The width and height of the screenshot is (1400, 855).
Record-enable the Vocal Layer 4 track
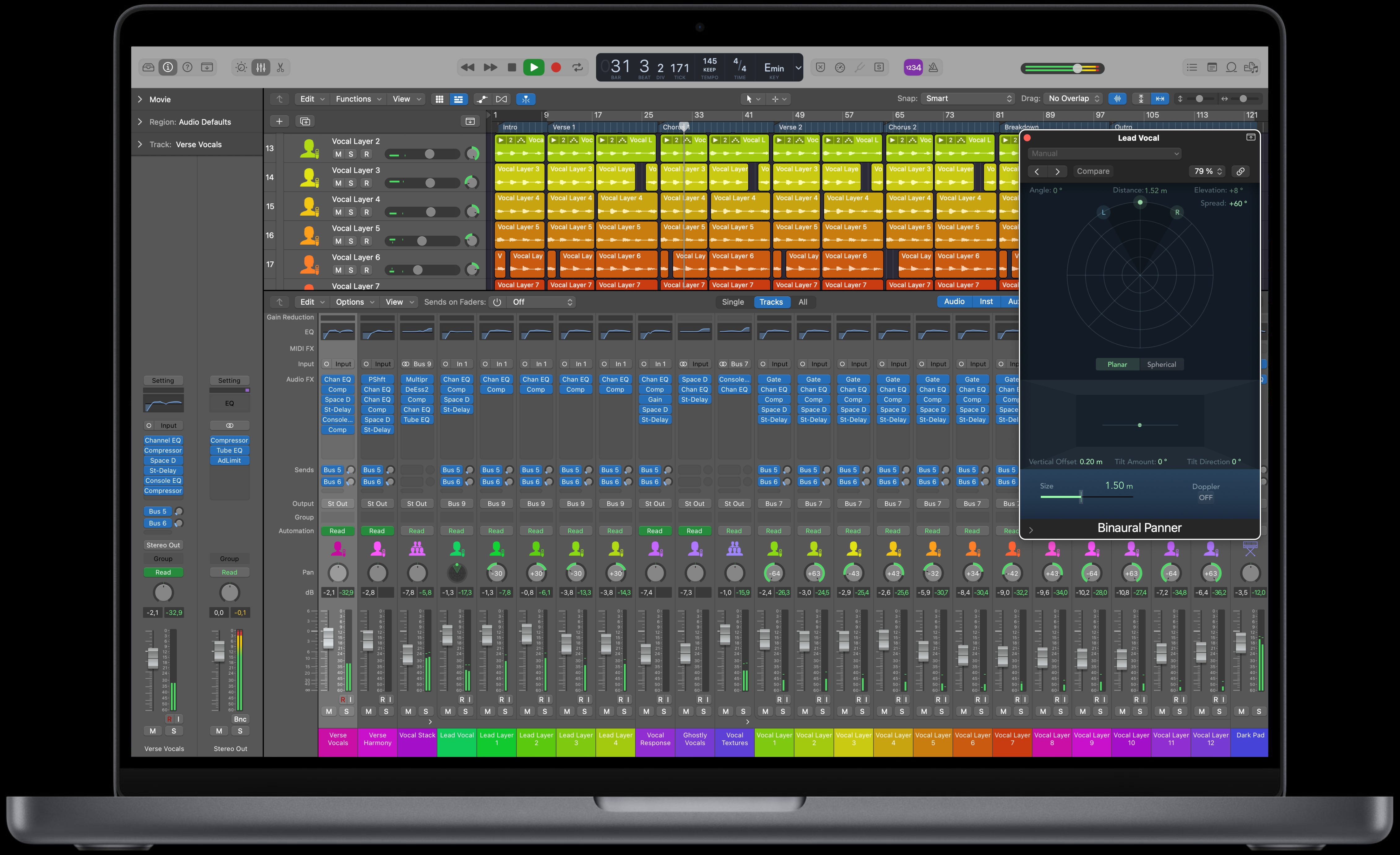pos(366,212)
